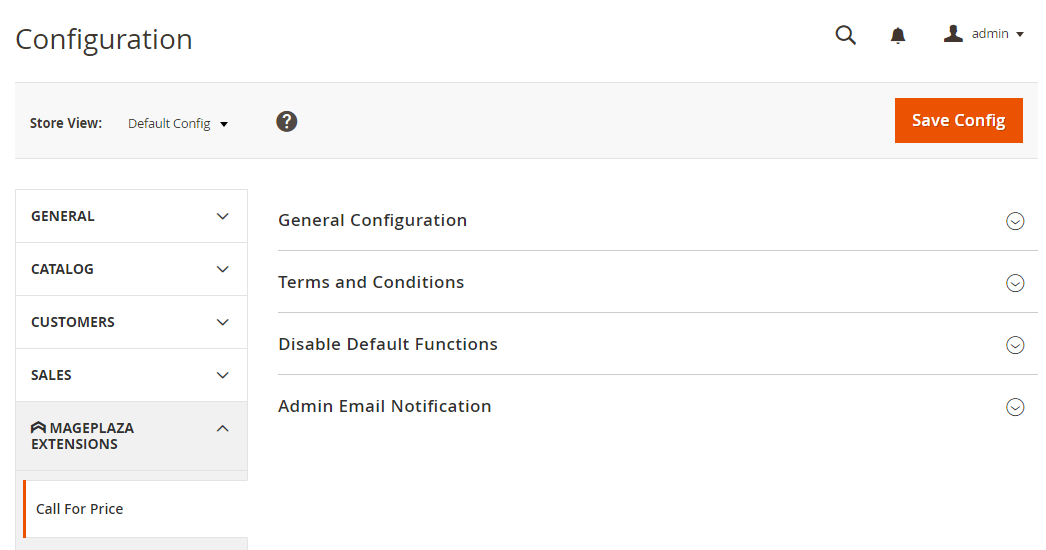1046x550 pixels.
Task: Click the admin user avatar icon
Action: tap(953, 34)
